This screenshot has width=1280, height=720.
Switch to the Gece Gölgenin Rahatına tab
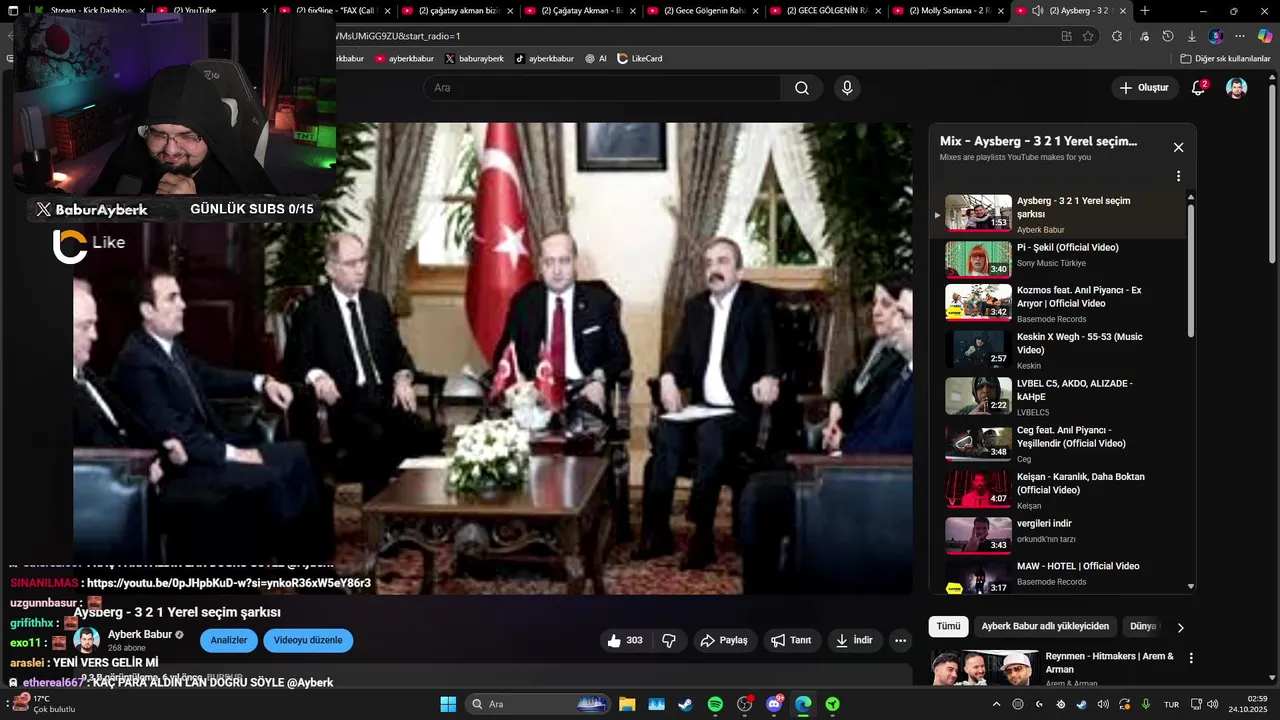[703, 11]
